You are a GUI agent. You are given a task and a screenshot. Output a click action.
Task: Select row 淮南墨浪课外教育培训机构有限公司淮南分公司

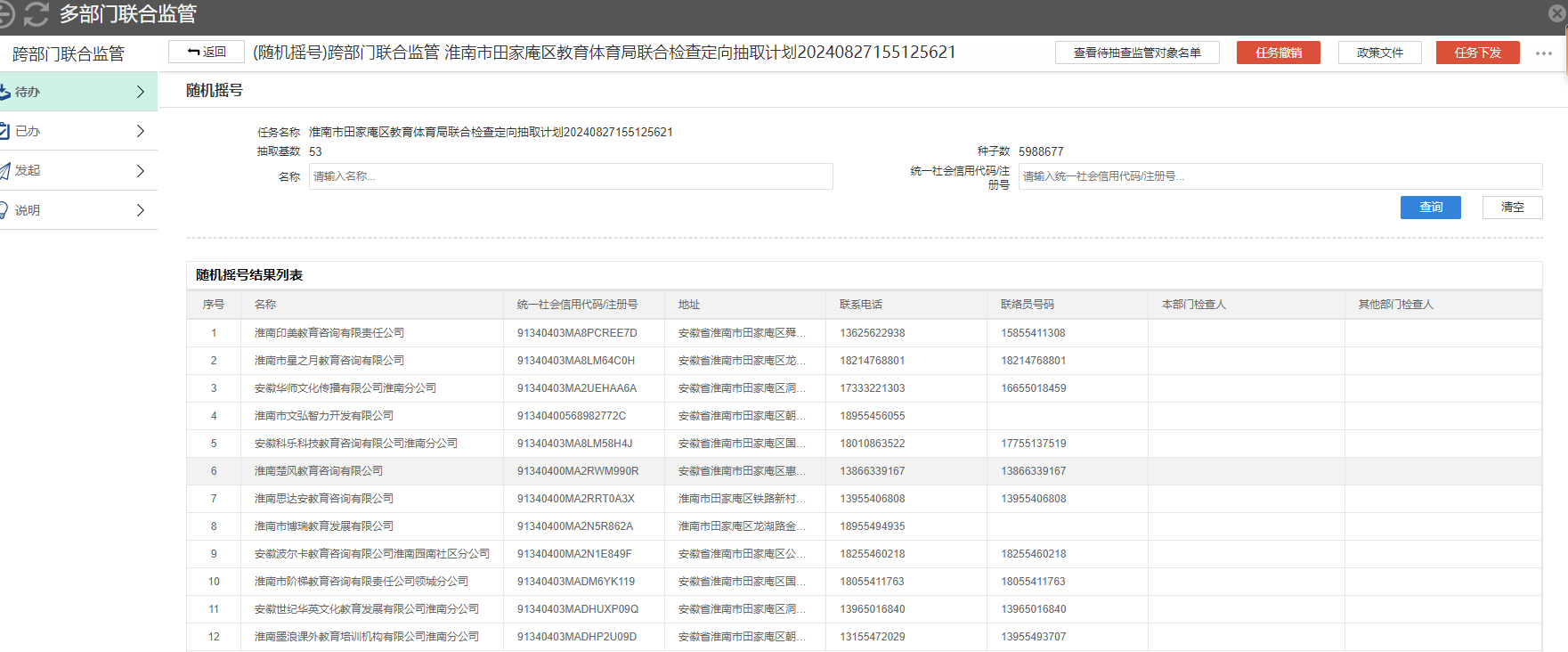pos(864,637)
